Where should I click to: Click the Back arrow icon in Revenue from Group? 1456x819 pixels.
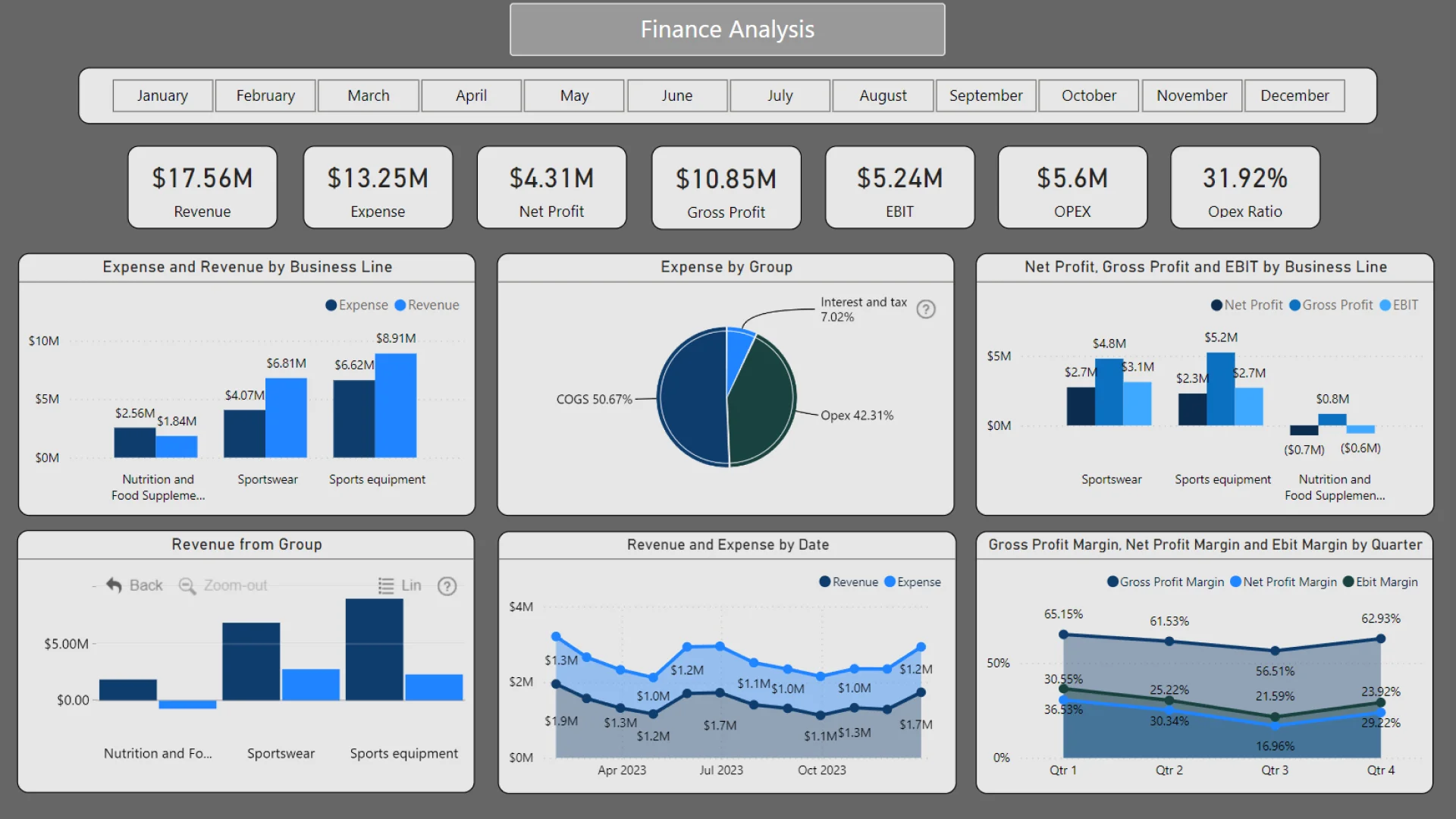click(x=114, y=585)
